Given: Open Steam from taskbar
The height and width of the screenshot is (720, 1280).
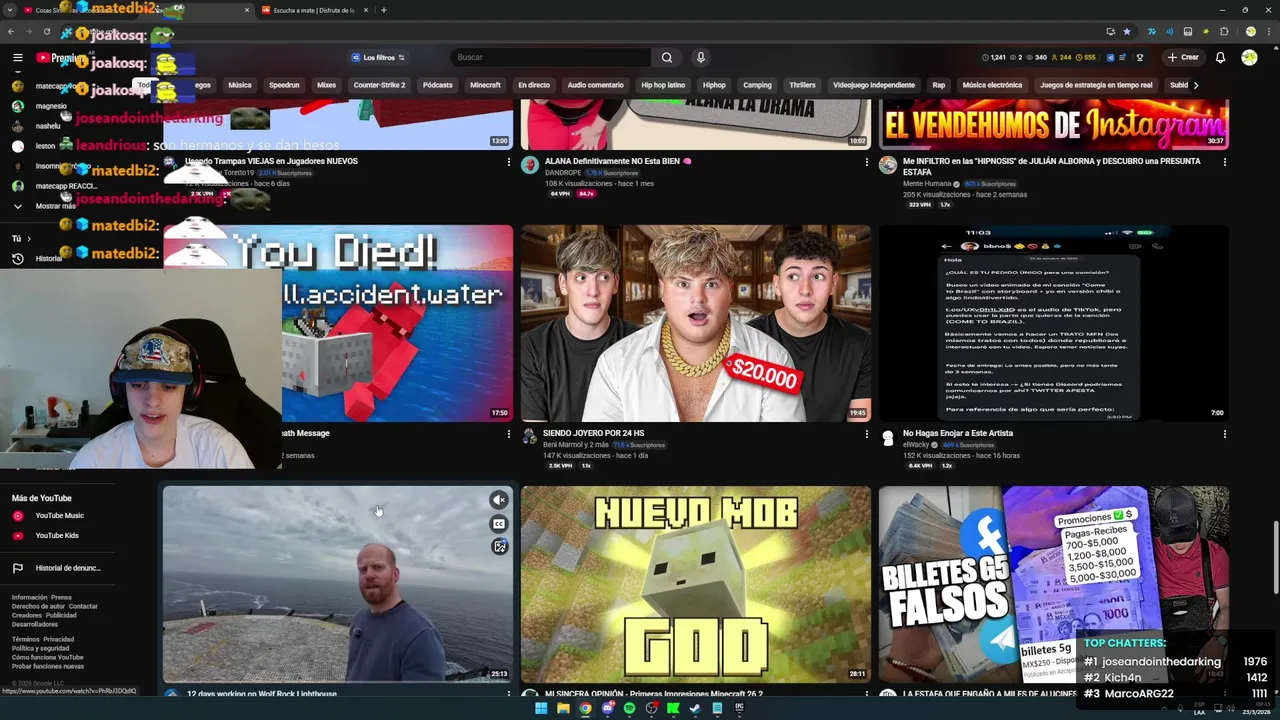Looking at the screenshot, I should [695, 708].
